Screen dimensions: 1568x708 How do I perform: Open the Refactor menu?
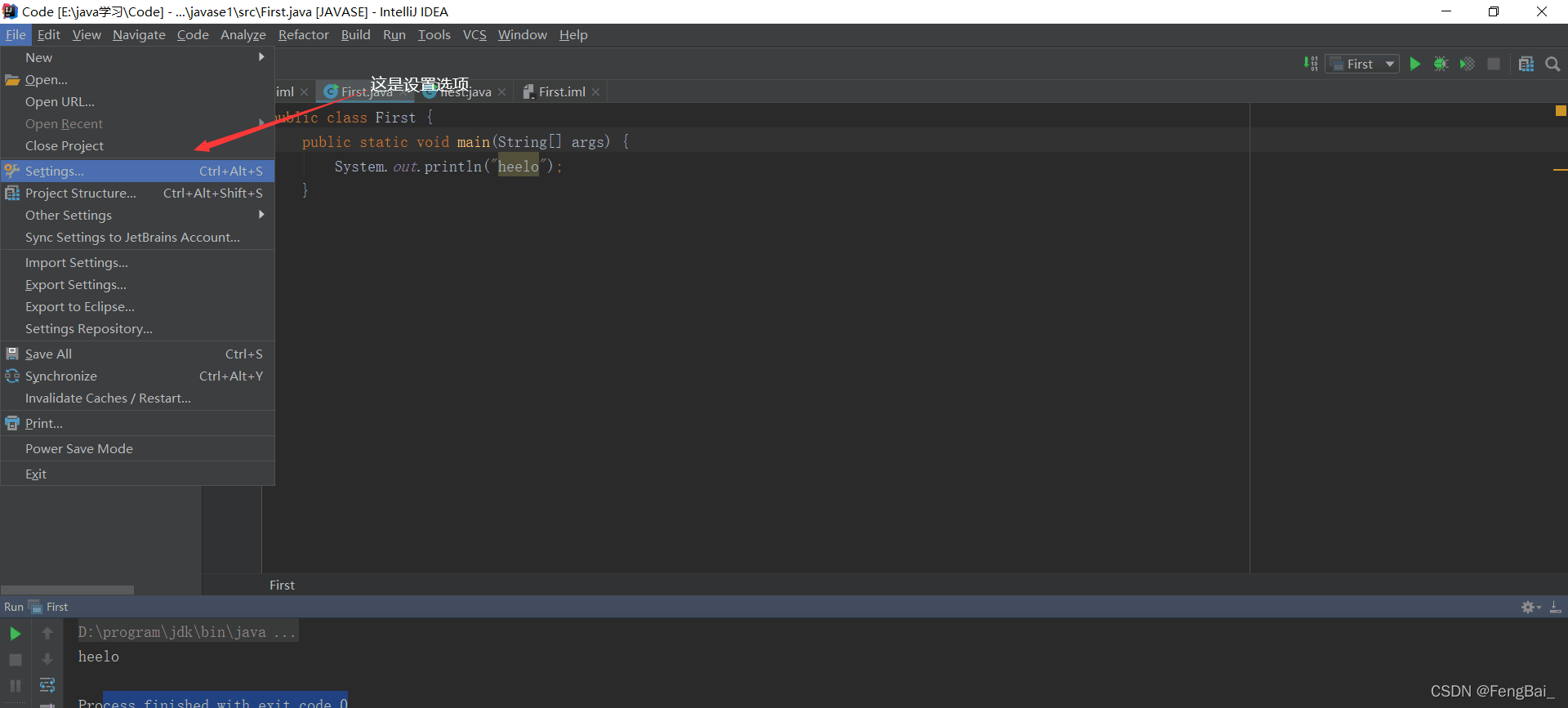[303, 34]
